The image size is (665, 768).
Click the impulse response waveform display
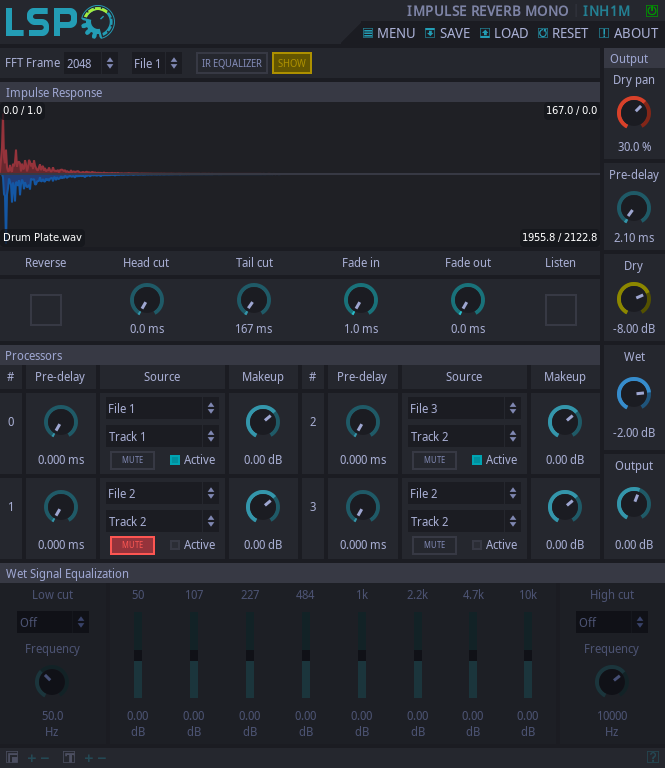point(300,175)
